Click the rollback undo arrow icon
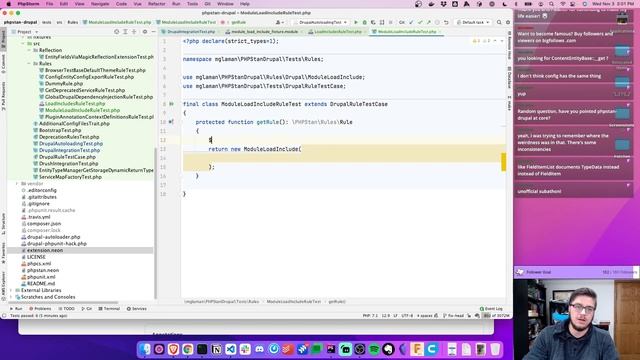640x360 pixels. point(446,22)
